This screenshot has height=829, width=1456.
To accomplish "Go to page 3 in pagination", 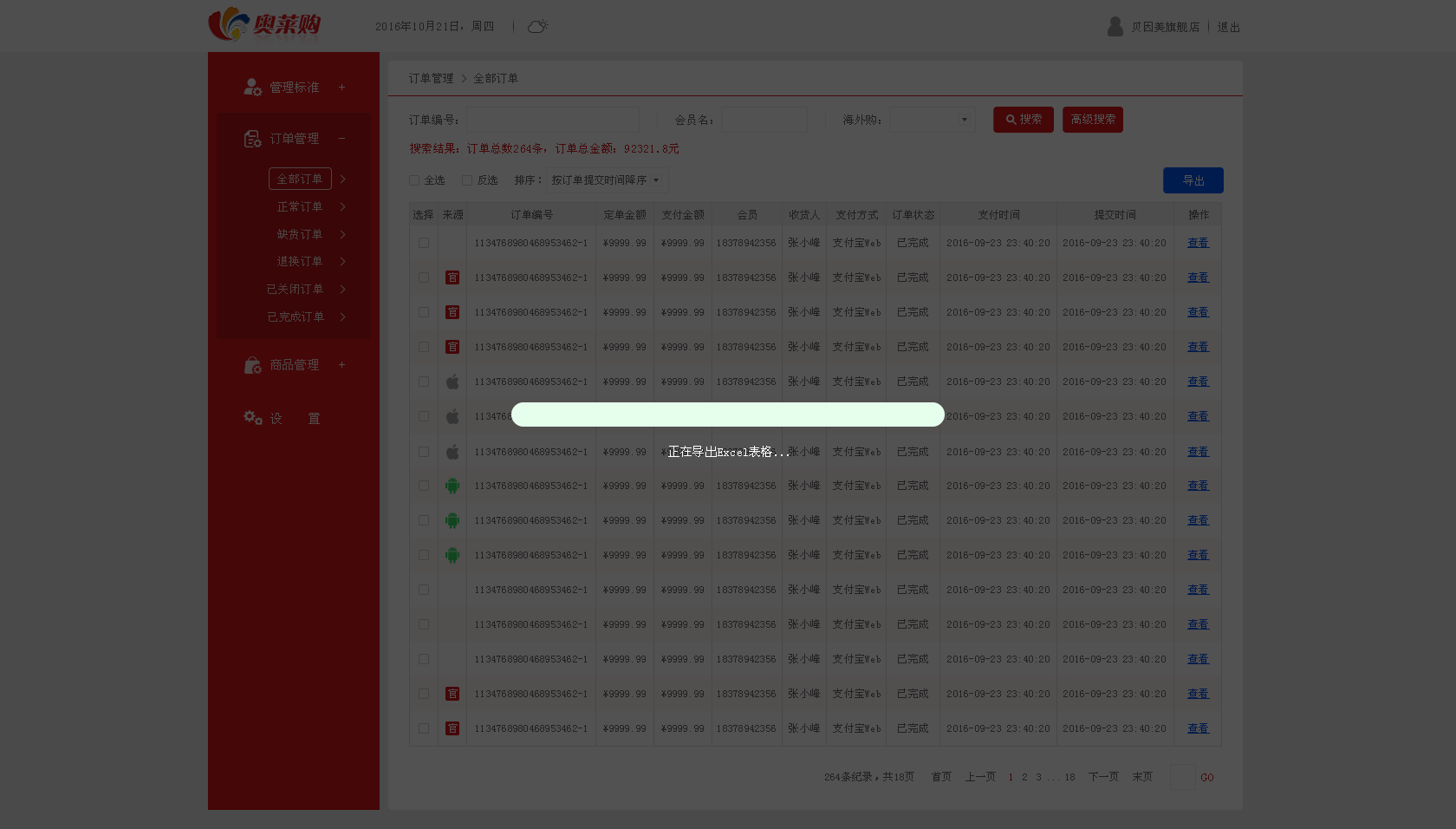I will coord(1038,778).
